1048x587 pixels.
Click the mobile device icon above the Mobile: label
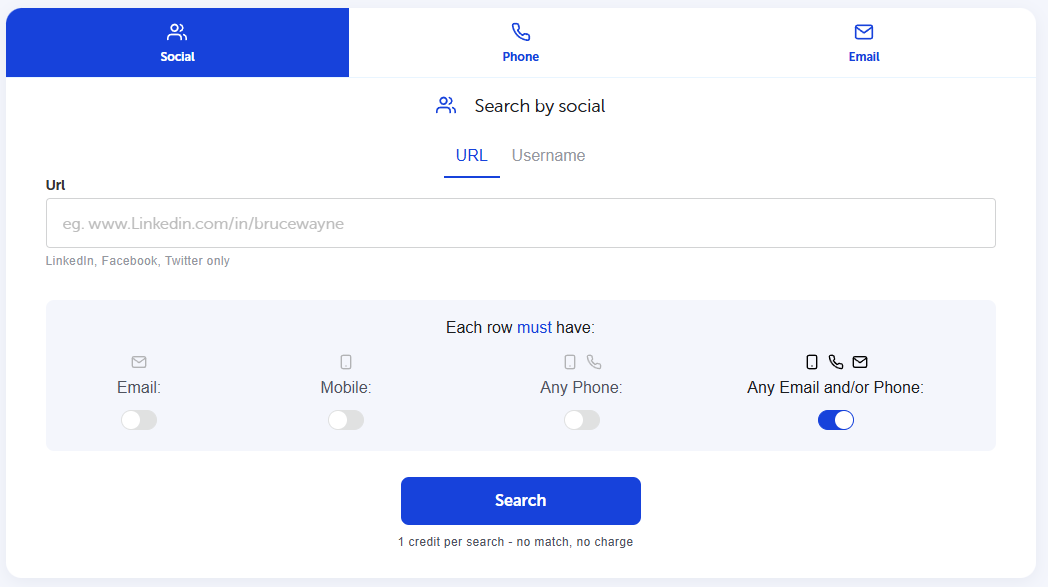346,362
